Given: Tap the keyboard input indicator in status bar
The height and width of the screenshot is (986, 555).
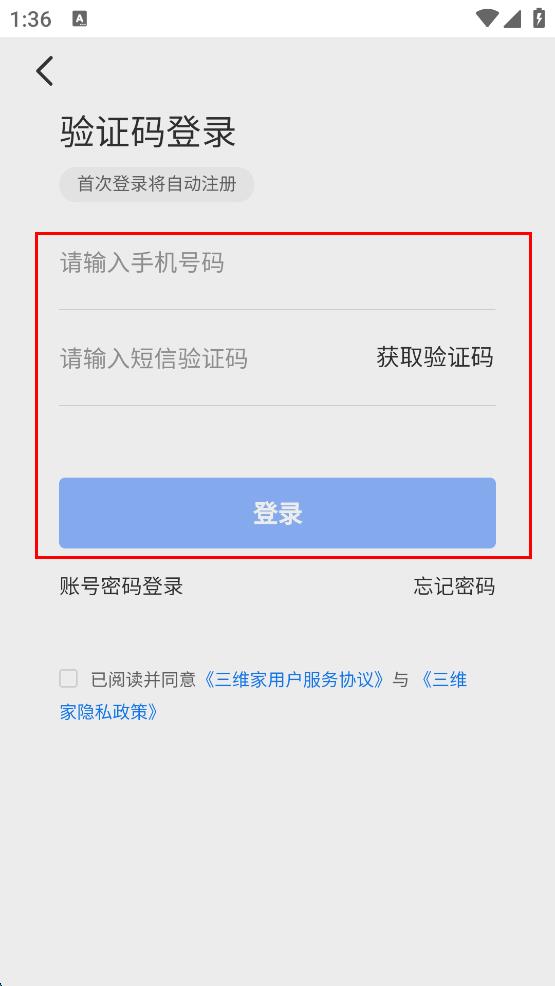Looking at the screenshot, I should pyautogui.click(x=80, y=19).
